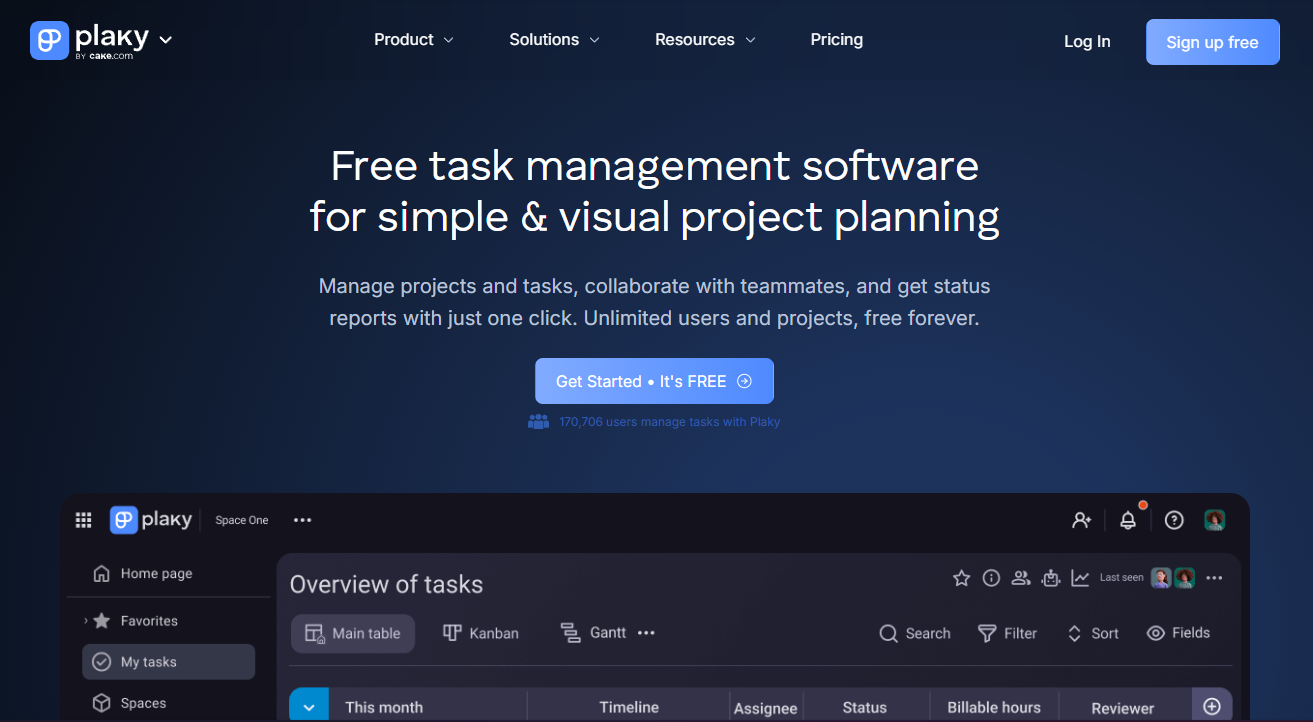The width and height of the screenshot is (1313, 722).
Task: Open the Fields visibility option
Action: coord(1178,633)
